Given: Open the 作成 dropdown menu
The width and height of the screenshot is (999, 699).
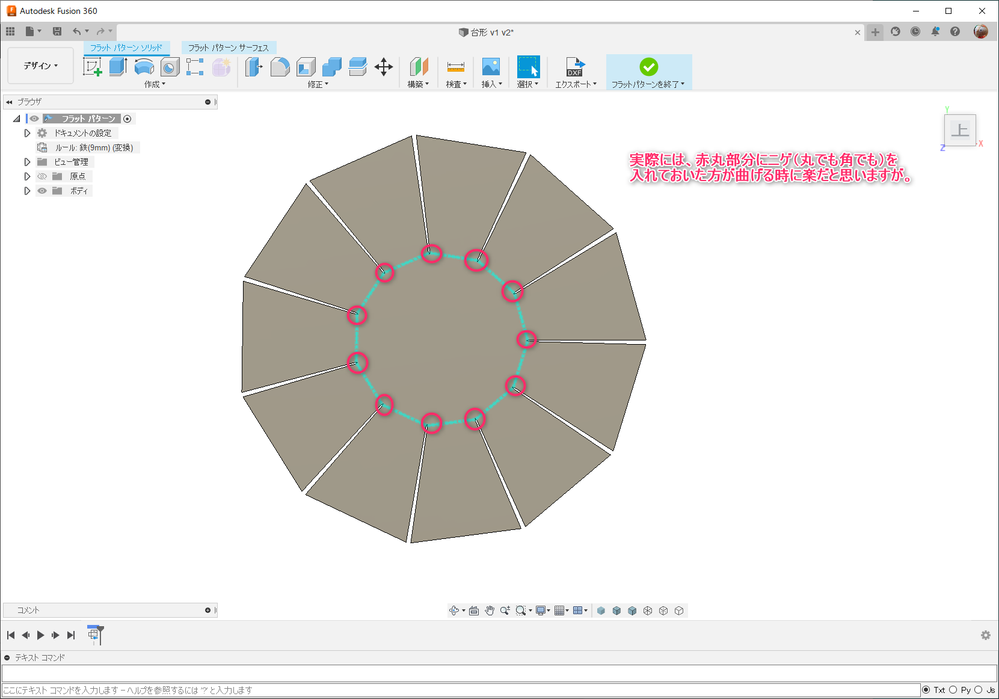Looking at the screenshot, I should (x=154, y=84).
